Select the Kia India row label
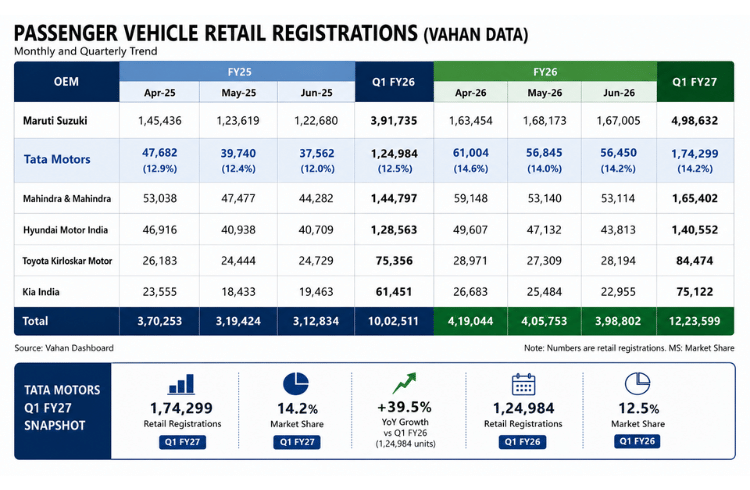Screen dimensions: 750x490 pyautogui.click(x=41, y=292)
